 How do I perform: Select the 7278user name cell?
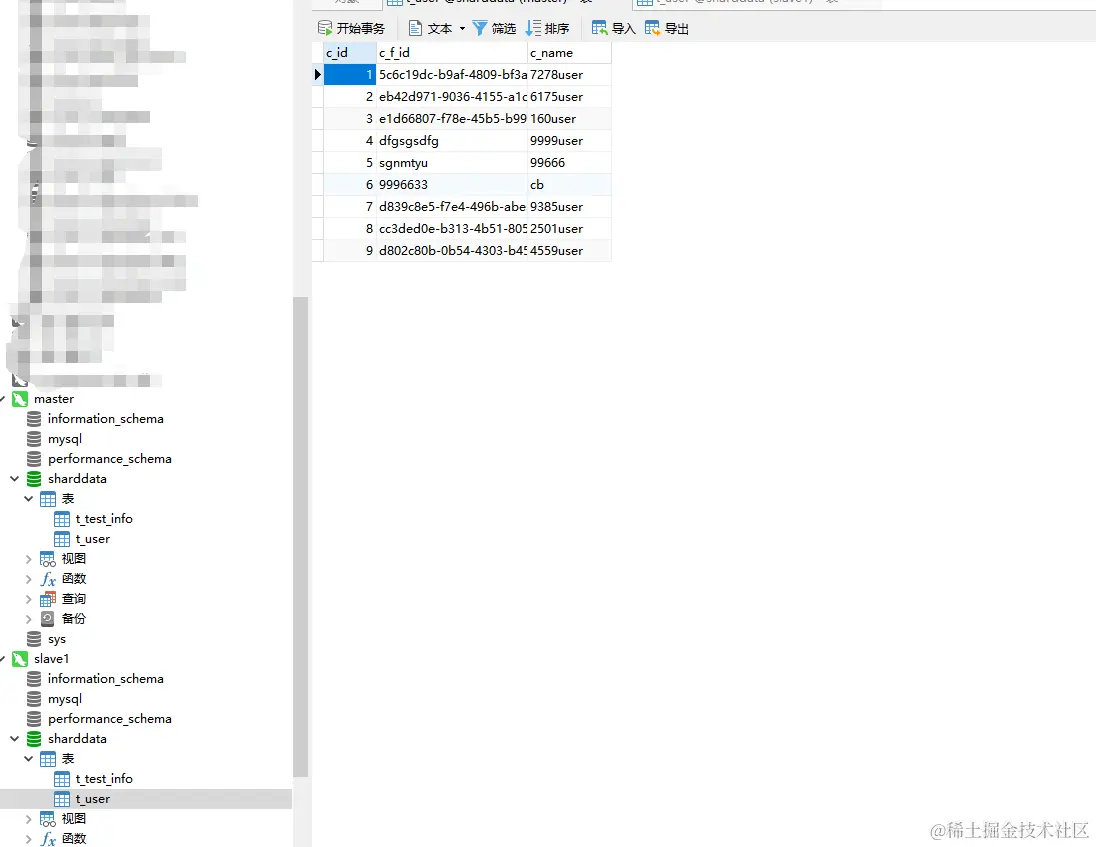tap(569, 75)
